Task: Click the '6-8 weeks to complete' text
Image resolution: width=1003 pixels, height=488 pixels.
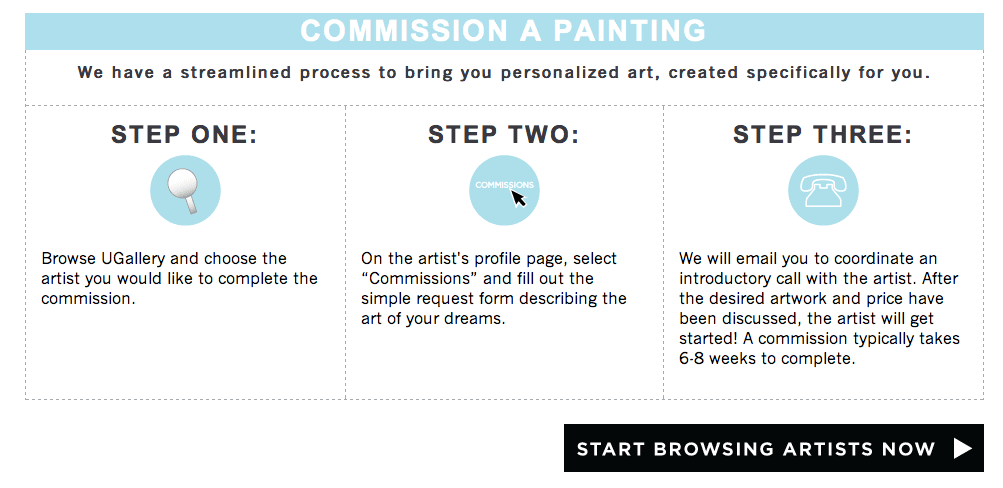Action: (767, 358)
